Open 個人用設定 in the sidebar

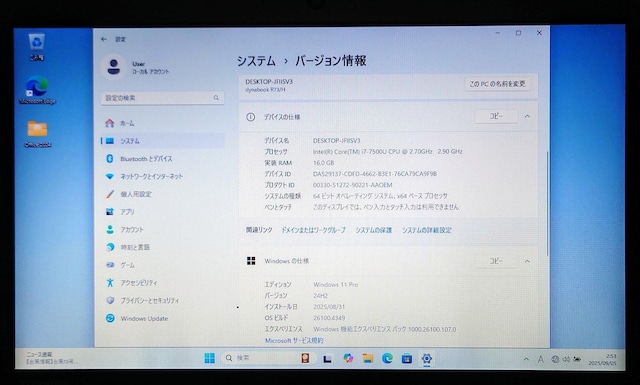(162, 194)
